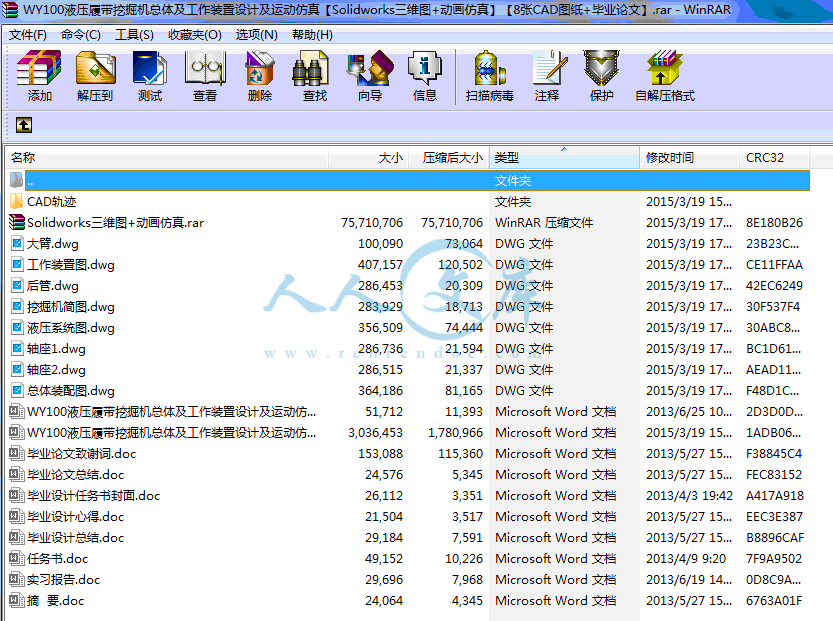Viewport: 833px width, 621px height.
Task: Click the 任务书.doc Word icon
Action: pos(17,558)
